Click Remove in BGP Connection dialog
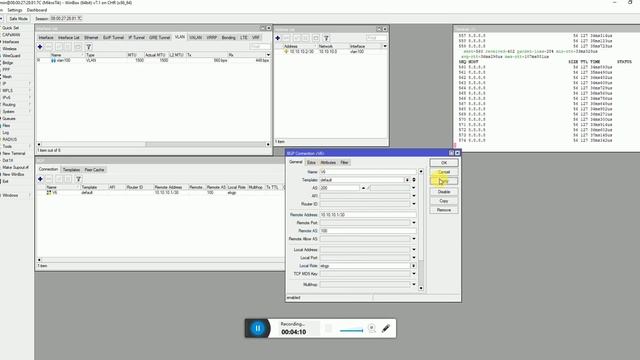This screenshot has width=640, height=360. coord(444,210)
